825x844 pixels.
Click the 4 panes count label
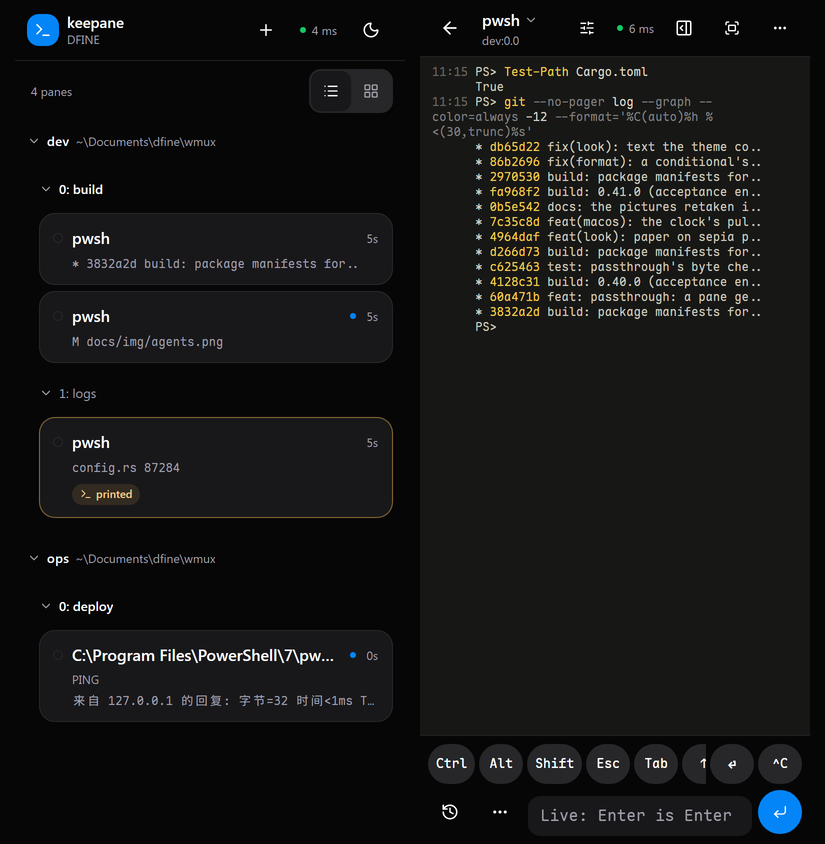coord(51,92)
